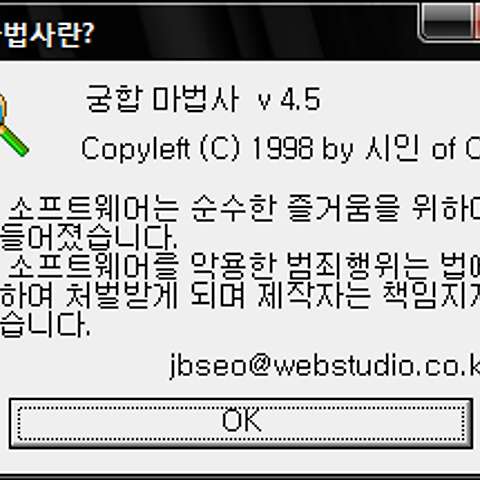
Task: Click the green handle of the magnifier icon
Action: point(14,141)
